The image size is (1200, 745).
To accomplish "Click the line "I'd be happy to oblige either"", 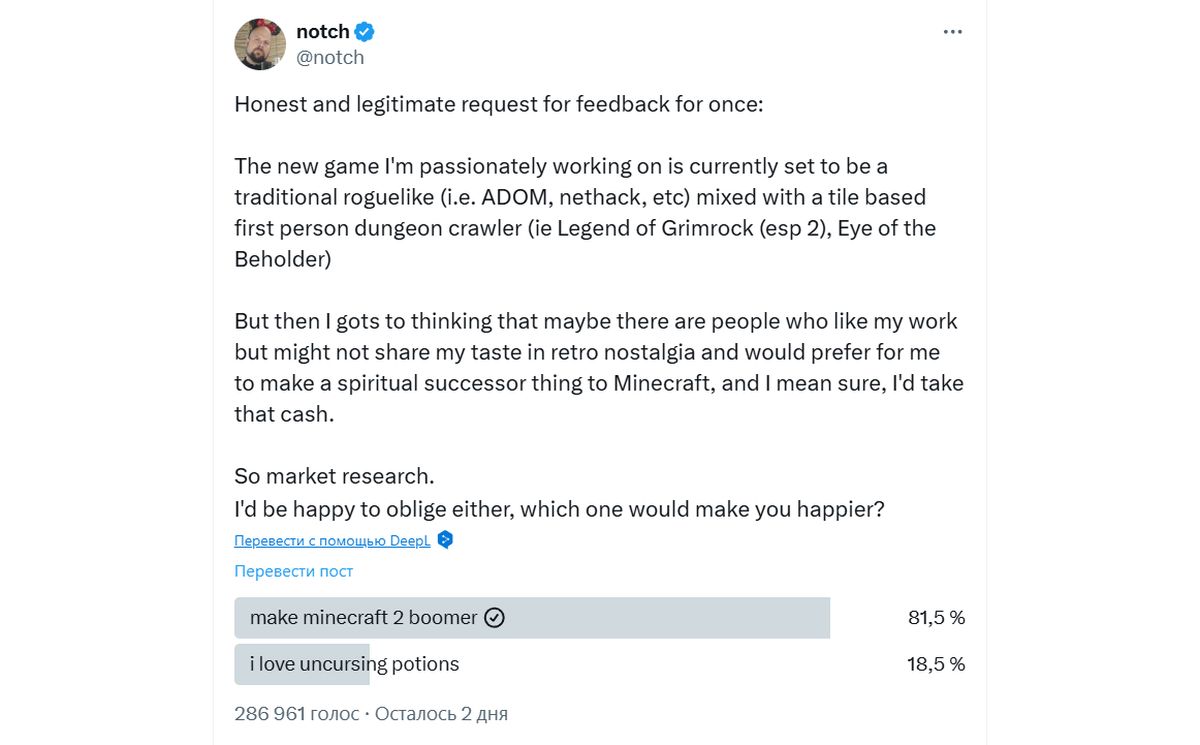I will 559,509.
